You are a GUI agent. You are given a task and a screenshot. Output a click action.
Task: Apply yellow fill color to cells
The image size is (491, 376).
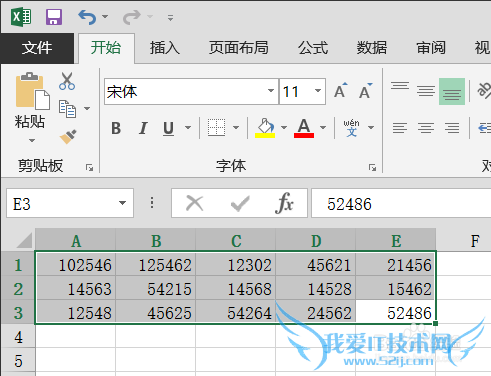(x=265, y=128)
